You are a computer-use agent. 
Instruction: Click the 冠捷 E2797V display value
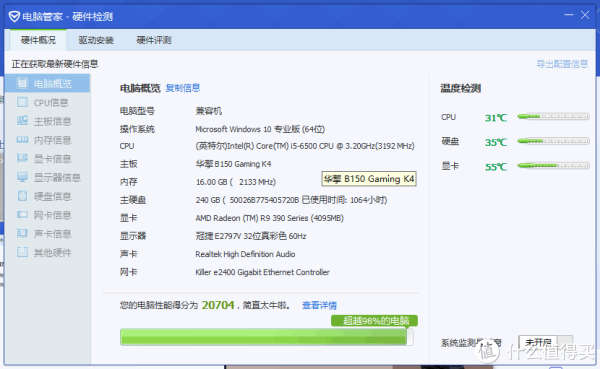pyautogui.click(x=251, y=236)
